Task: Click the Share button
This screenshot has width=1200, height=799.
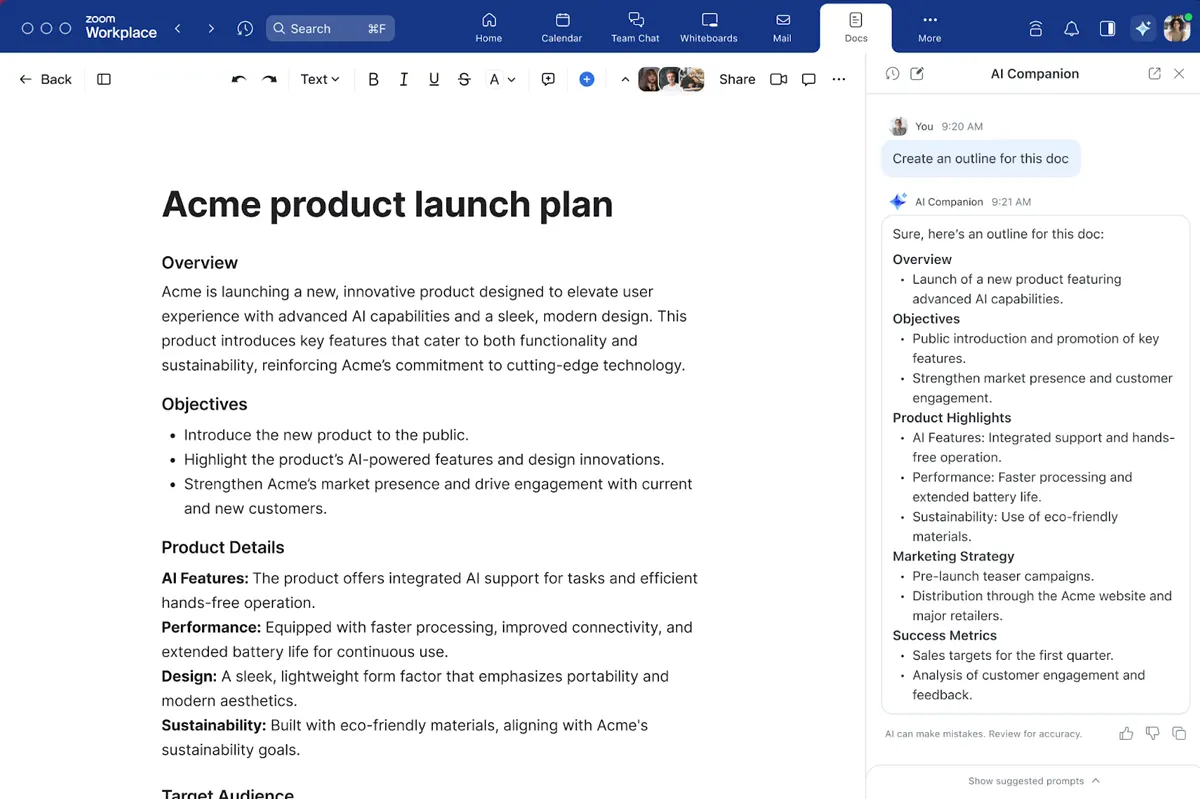Action: click(x=737, y=79)
